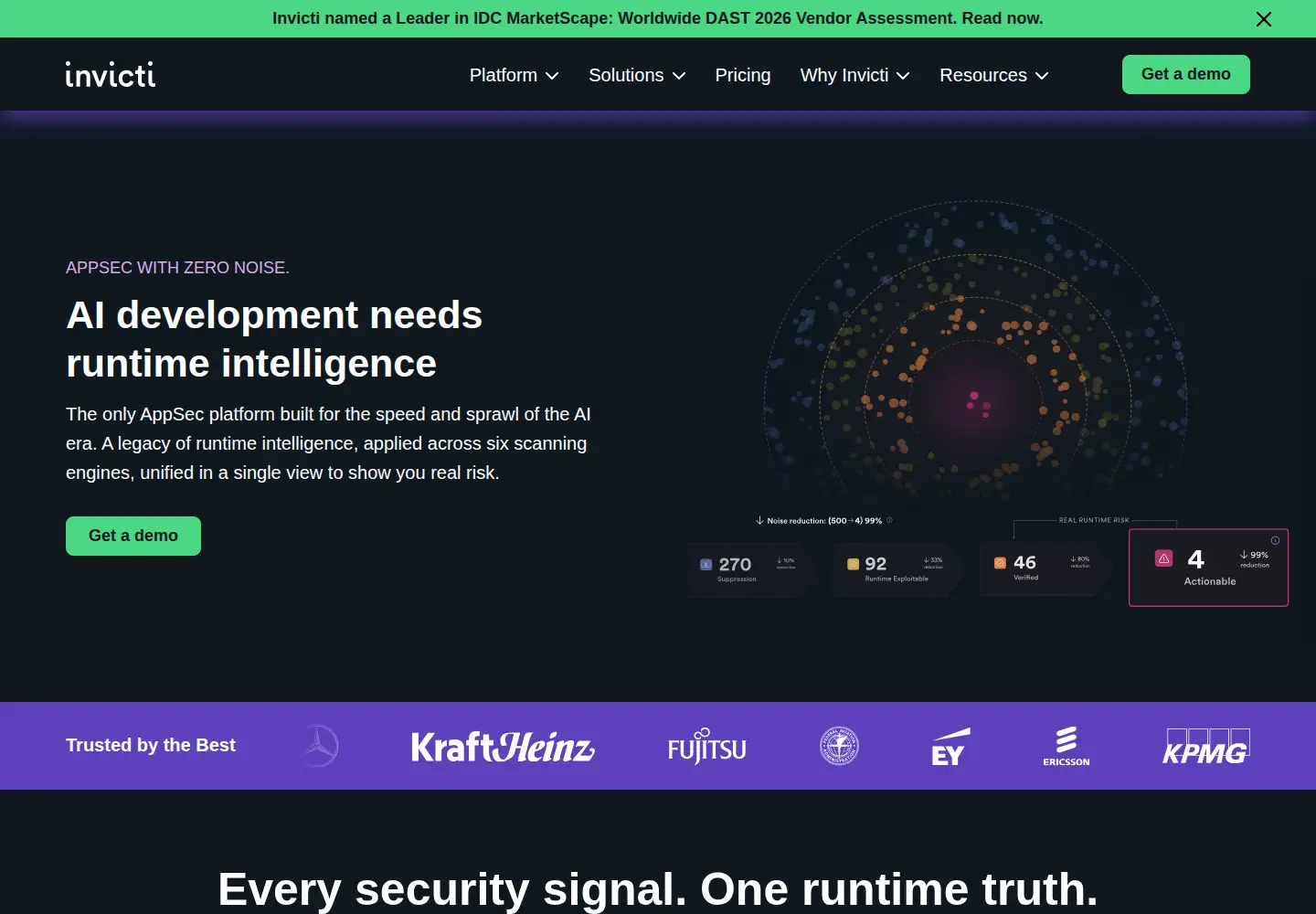
Task: Click the Fujitsu logo
Action: tap(707, 747)
